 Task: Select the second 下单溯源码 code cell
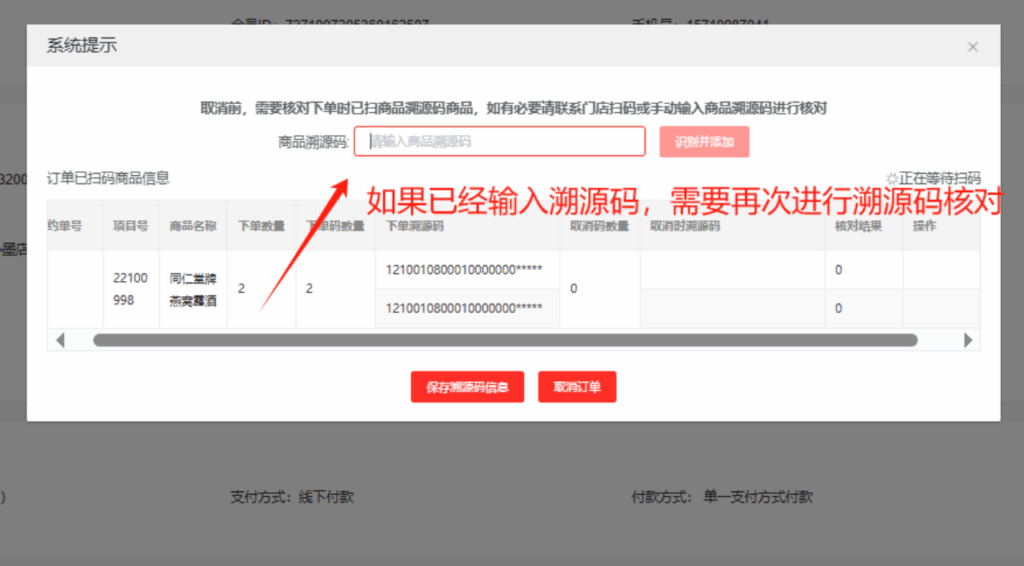point(464,308)
